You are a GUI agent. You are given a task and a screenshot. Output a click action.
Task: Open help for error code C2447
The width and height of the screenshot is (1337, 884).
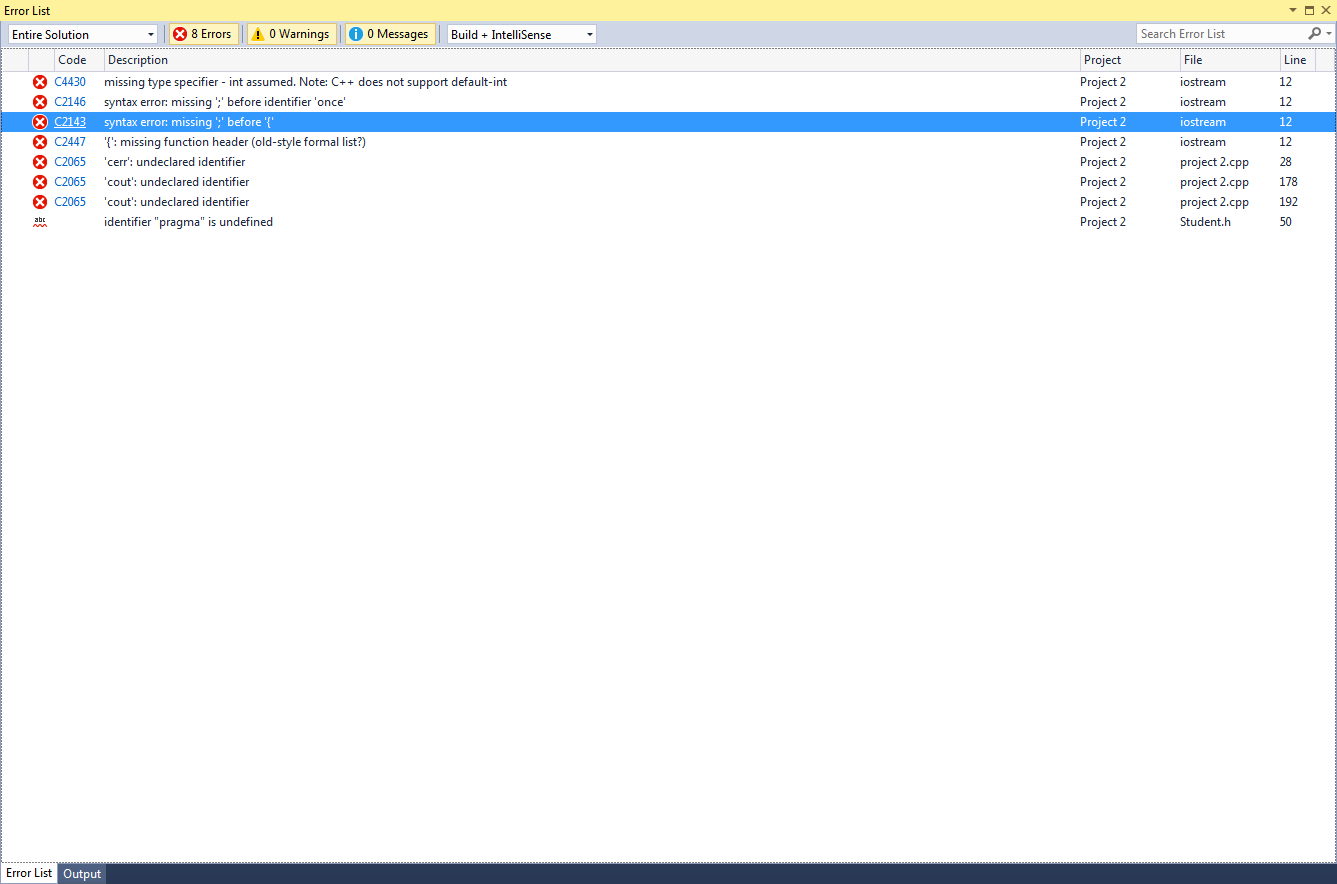click(x=70, y=142)
